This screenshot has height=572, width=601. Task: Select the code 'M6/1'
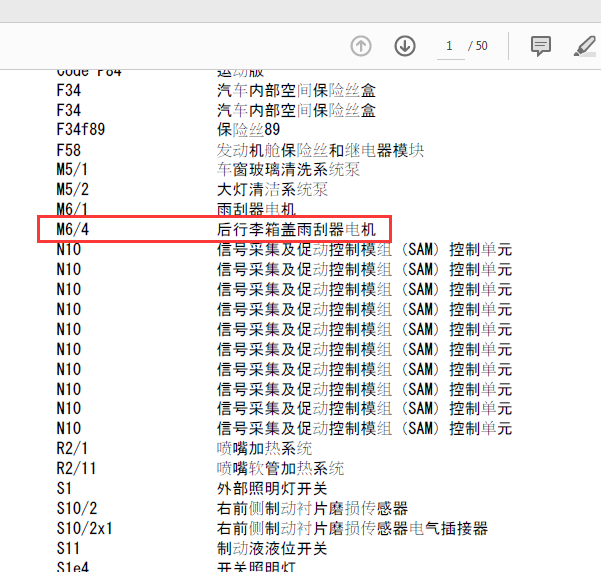72,209
